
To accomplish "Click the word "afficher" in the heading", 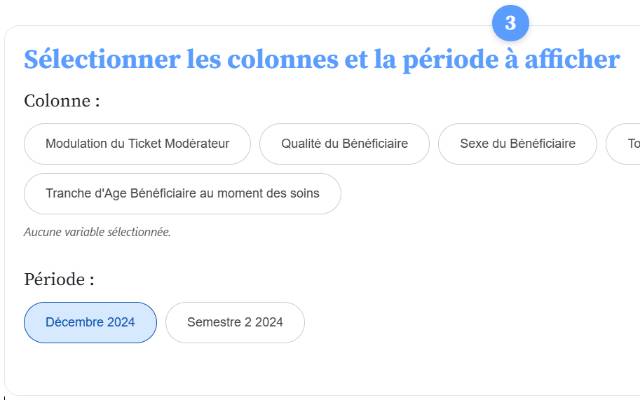I will [x=573, y=59].
